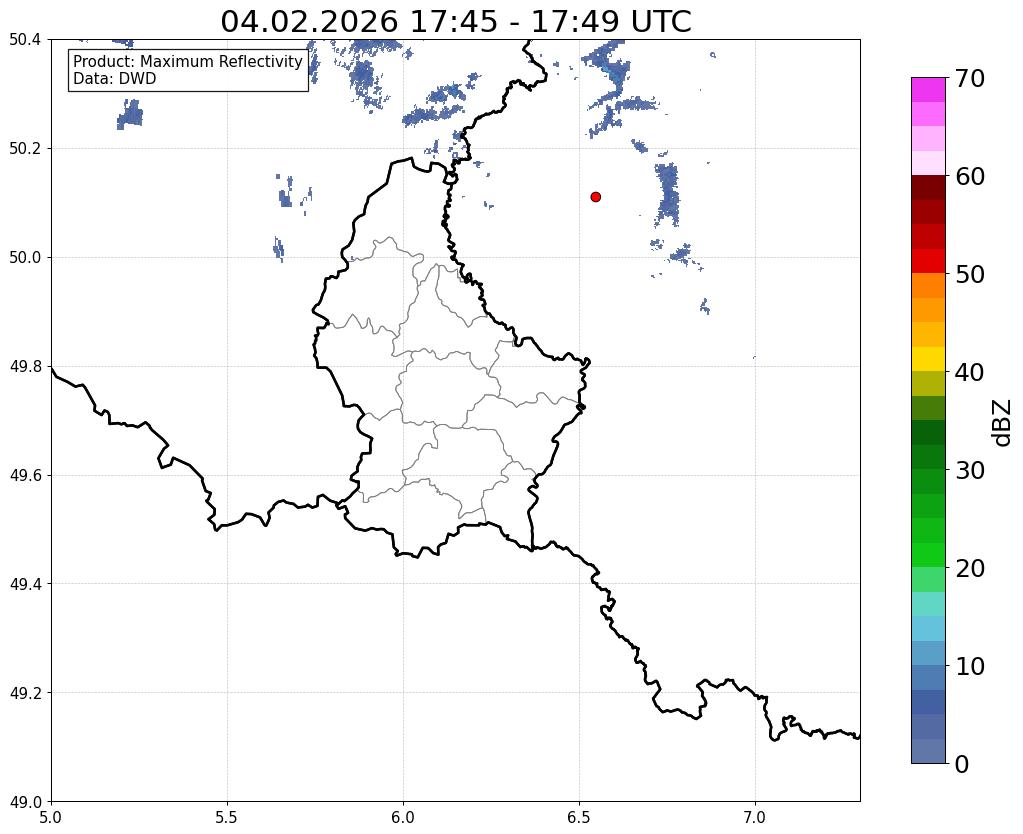Screen dimensions: 1023x834
Task: Click the 0 dBZ colorbar tick label
Action: tap(962, 764)
